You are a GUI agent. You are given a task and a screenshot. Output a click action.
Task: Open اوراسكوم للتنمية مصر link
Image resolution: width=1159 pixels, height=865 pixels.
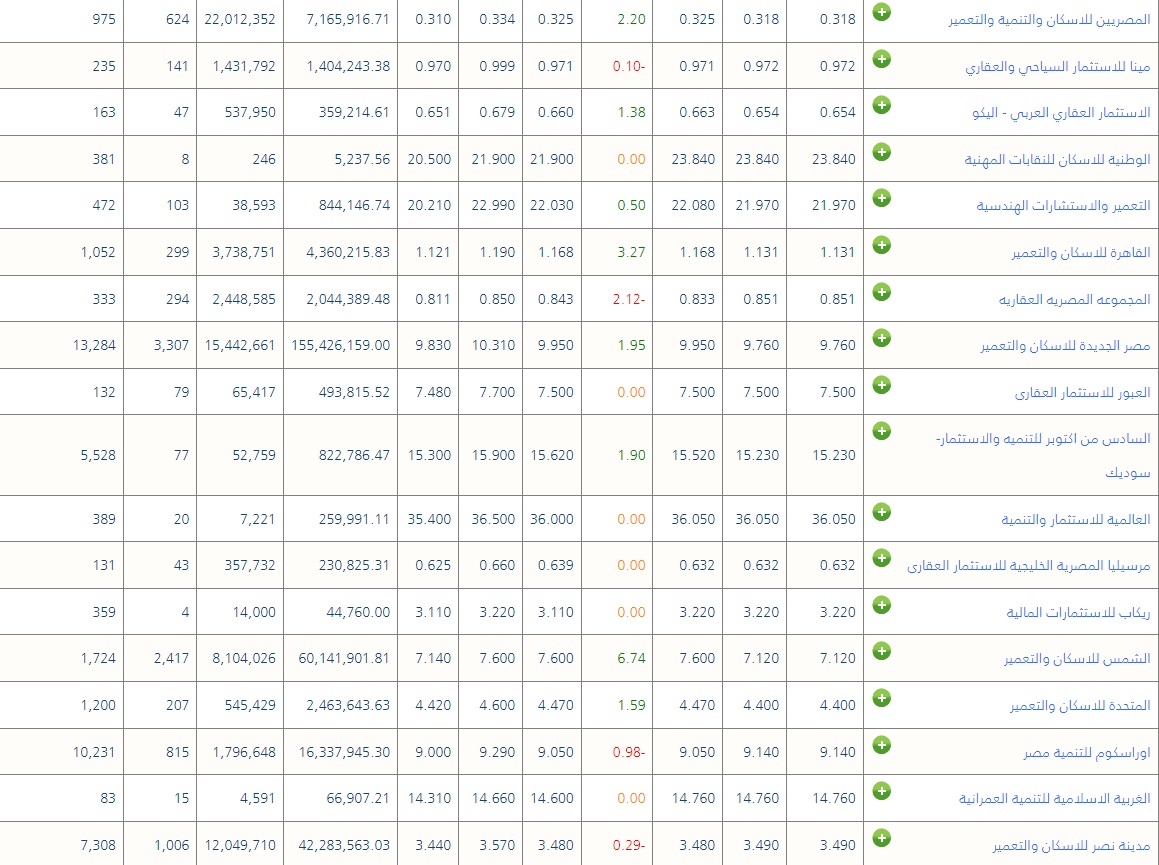click(1087, 753)
